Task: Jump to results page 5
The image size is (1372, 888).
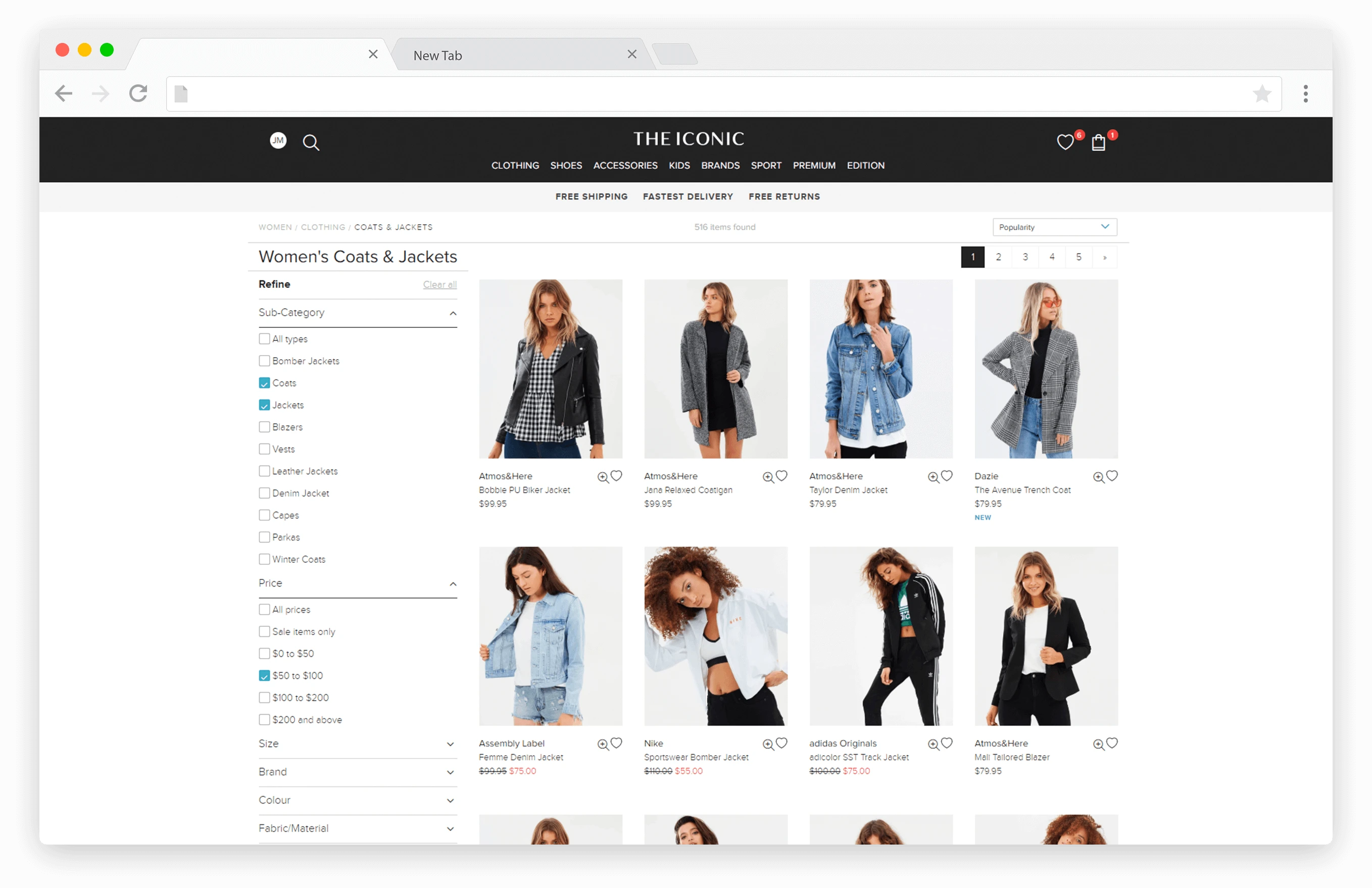Action: tap(1079, 258)
